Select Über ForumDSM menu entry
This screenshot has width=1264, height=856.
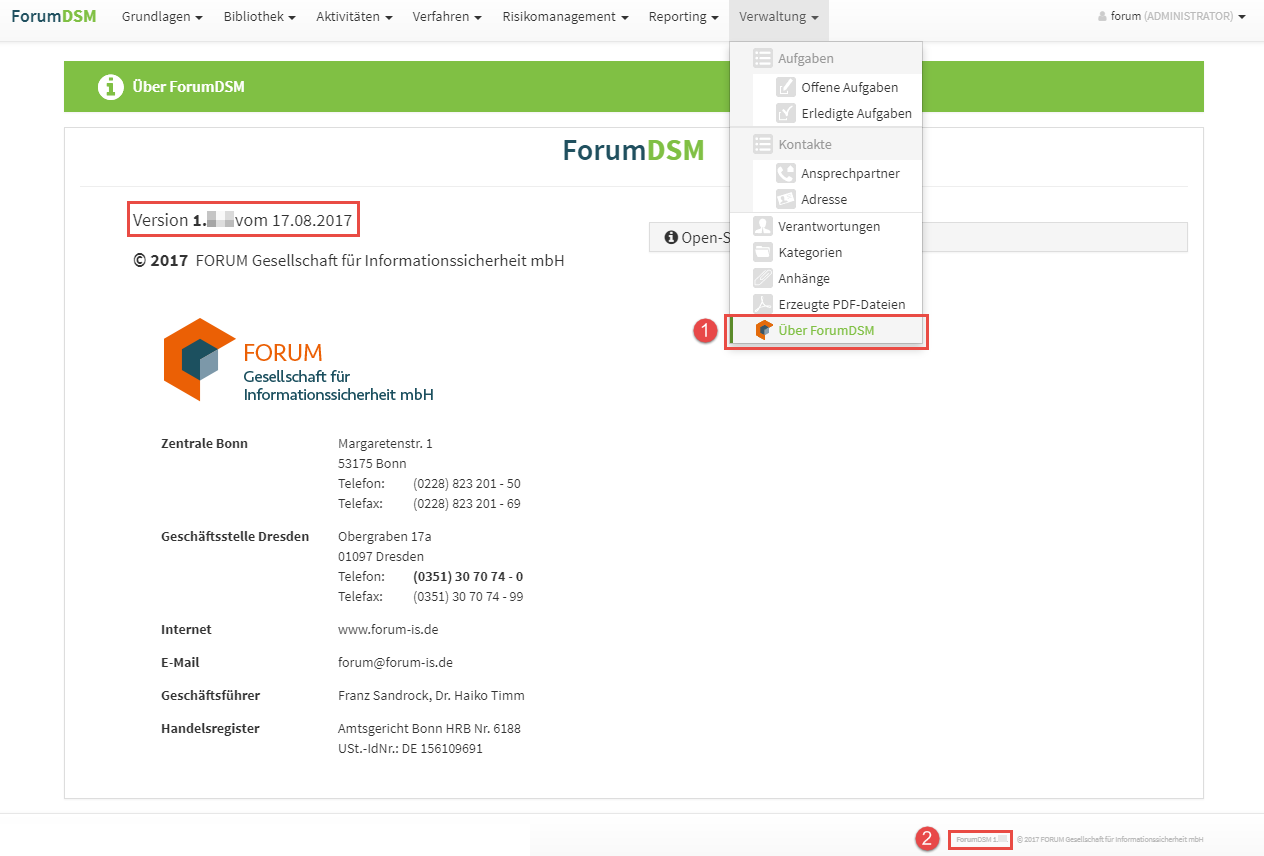(826, 330)
